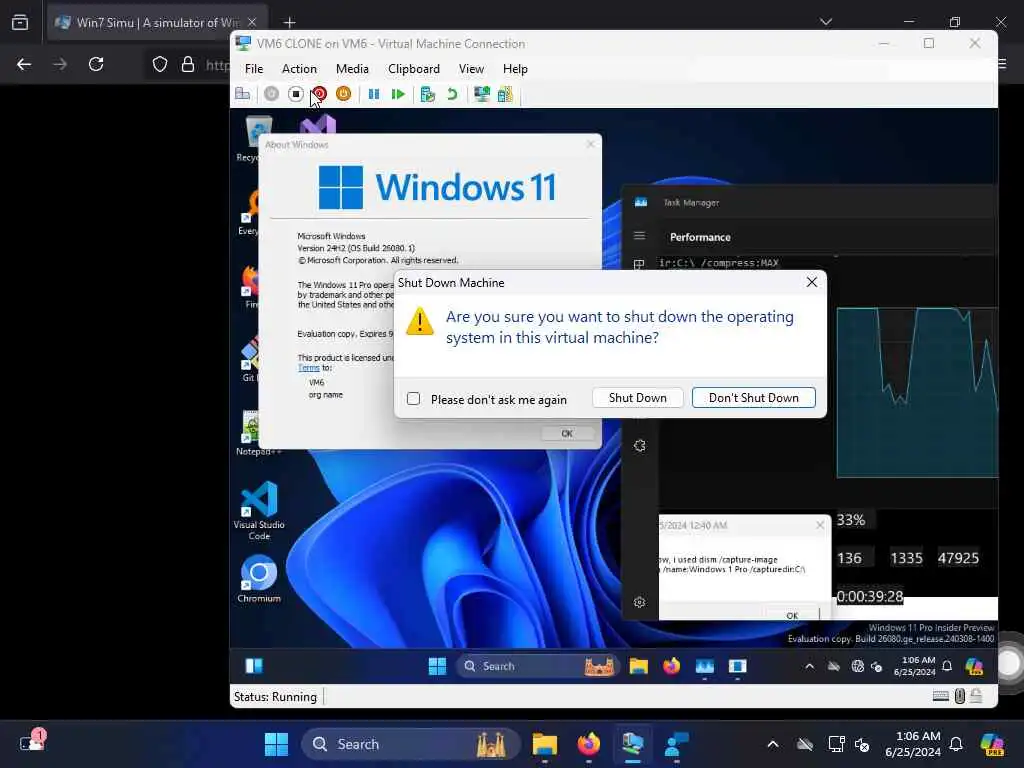Open Chromium desktop shortcut
This screenshot has height=768, width=1024.
click(x=259, y=579)
